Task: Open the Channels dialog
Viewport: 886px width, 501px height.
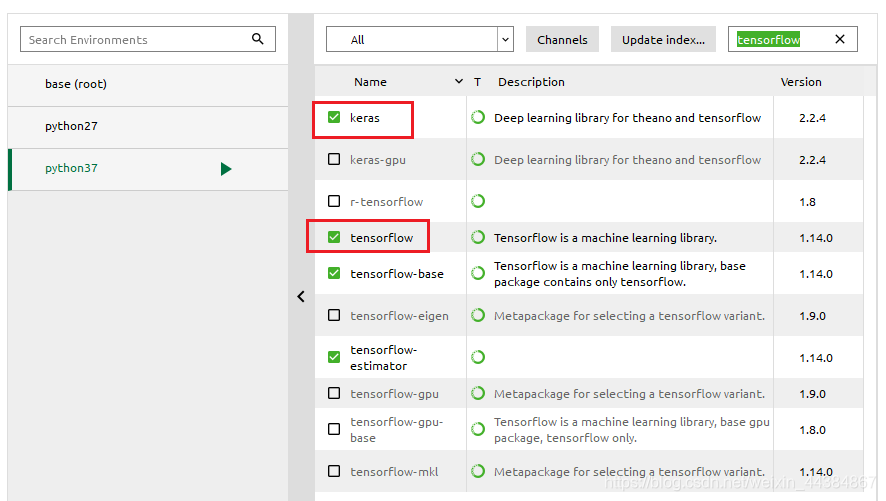Action: (562, 40)
